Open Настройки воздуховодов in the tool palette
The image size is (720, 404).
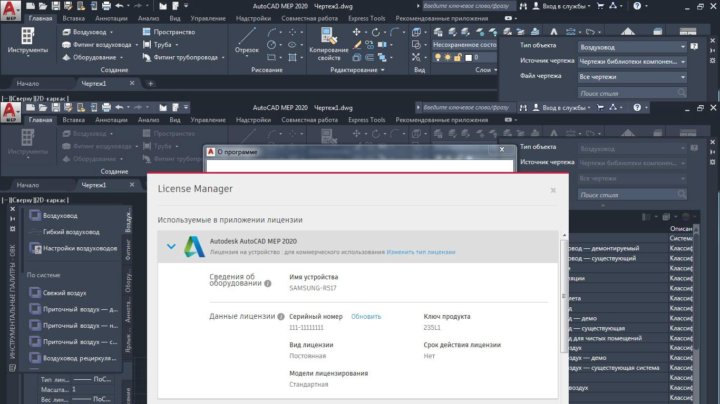[x=74, y=248]
